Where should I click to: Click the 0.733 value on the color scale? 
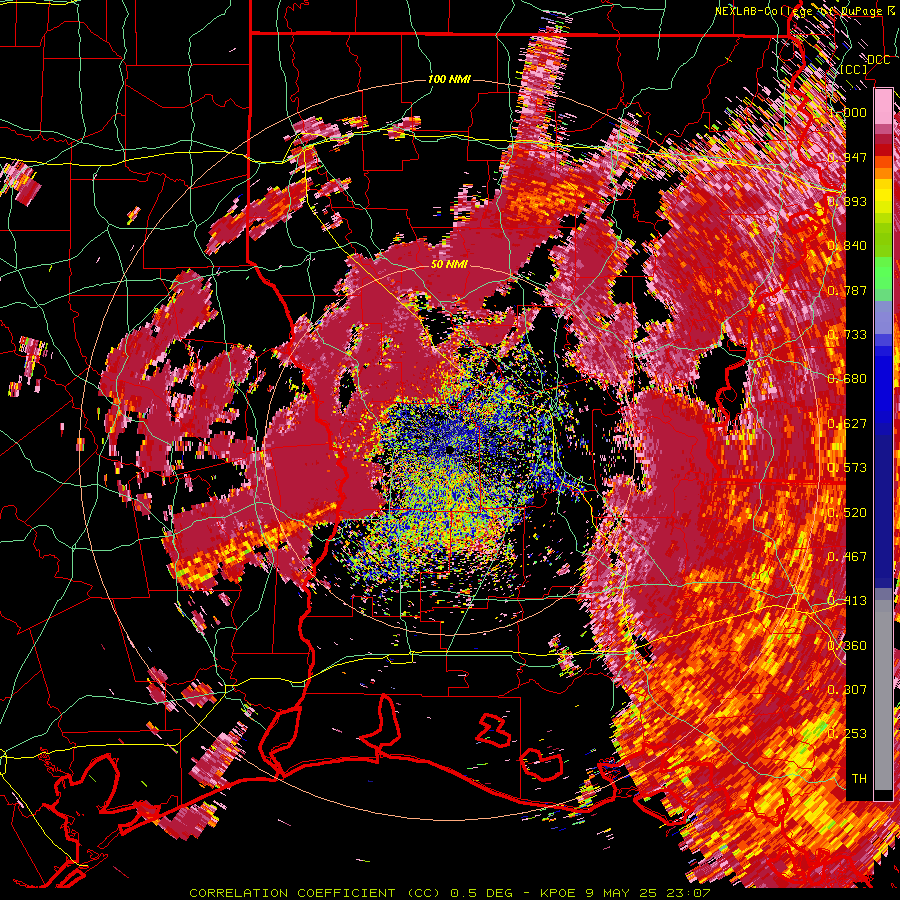coord(847,335)
